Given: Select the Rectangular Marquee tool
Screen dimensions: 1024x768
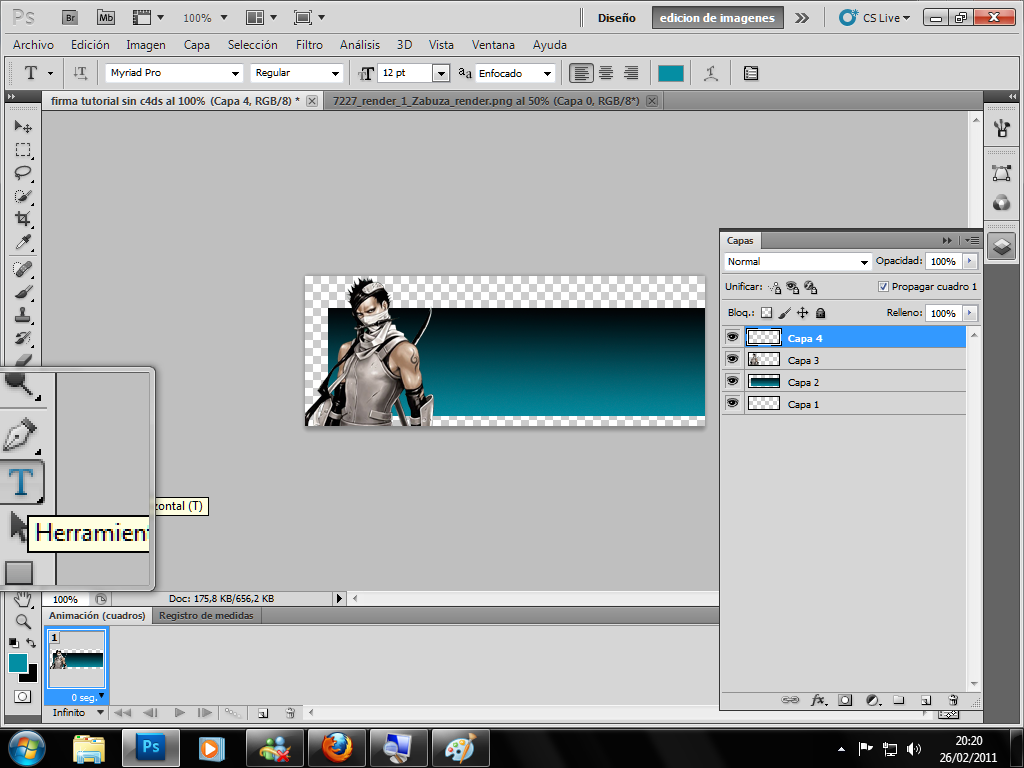Looking at the screenshot, I should pos(23,150).
